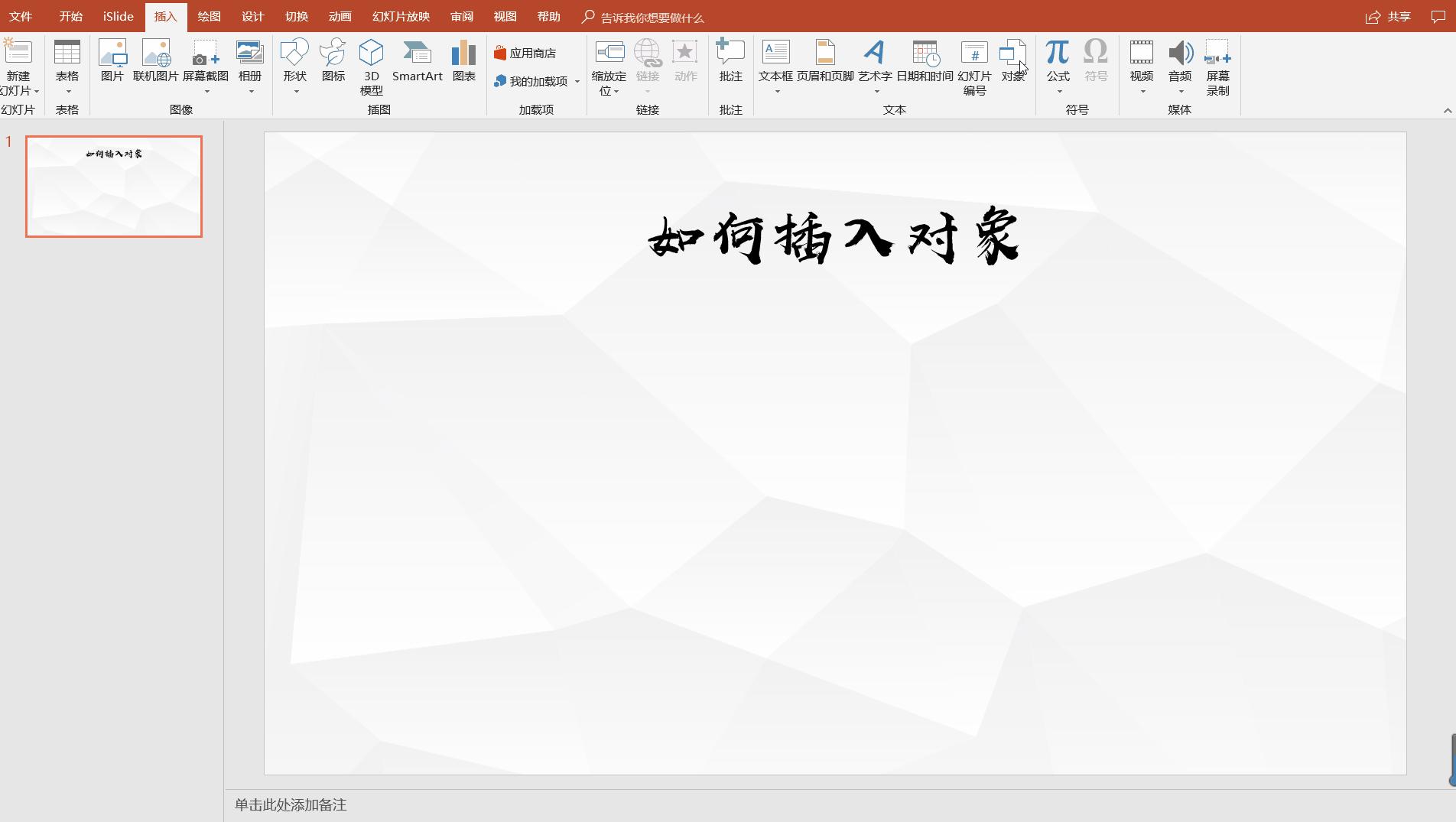Start 屏幕录制 screen recording
Screen dimensions: 1456x822
pos(1217,67)
